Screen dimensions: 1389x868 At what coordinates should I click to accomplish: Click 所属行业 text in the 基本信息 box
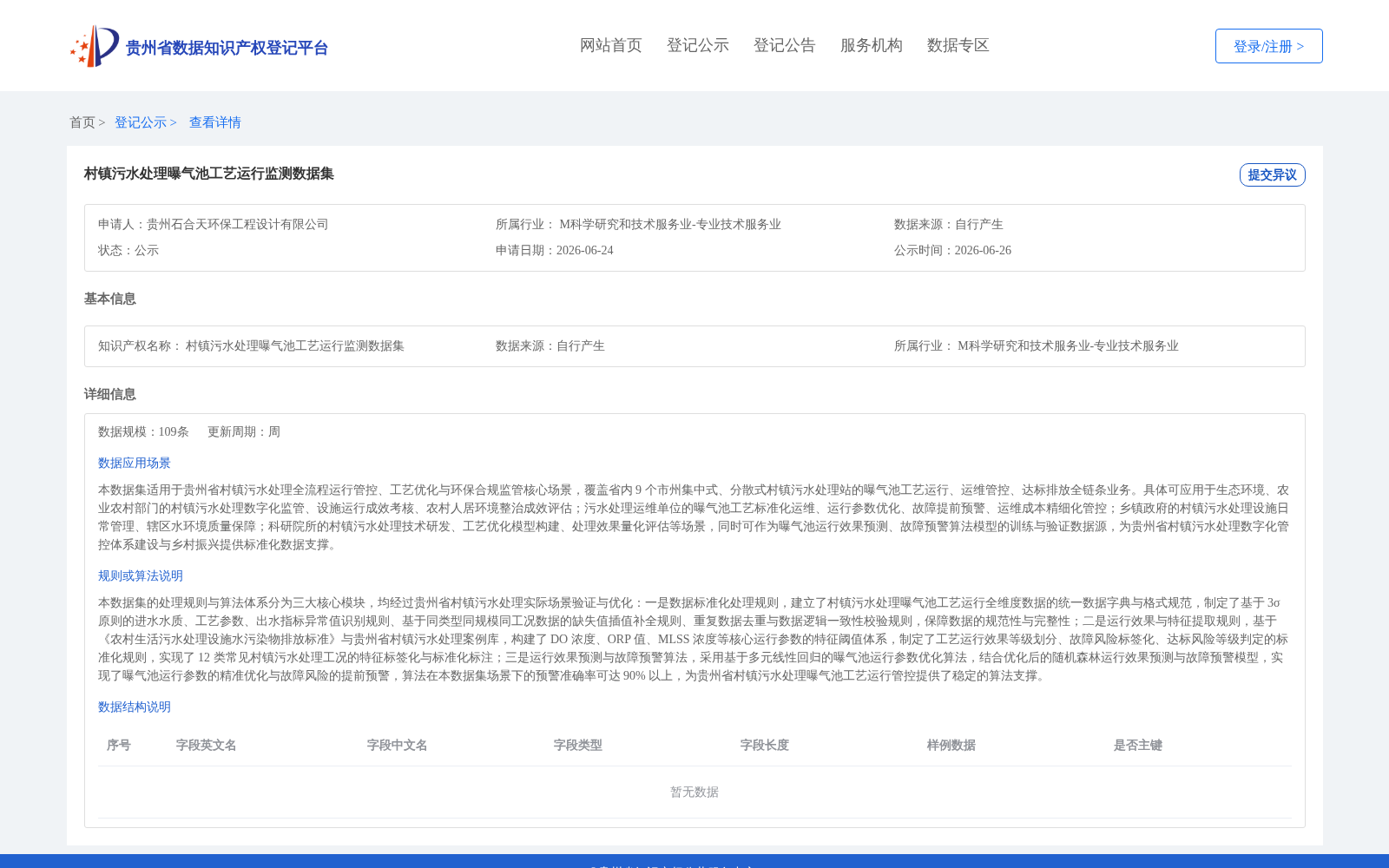coord(1037,345)
